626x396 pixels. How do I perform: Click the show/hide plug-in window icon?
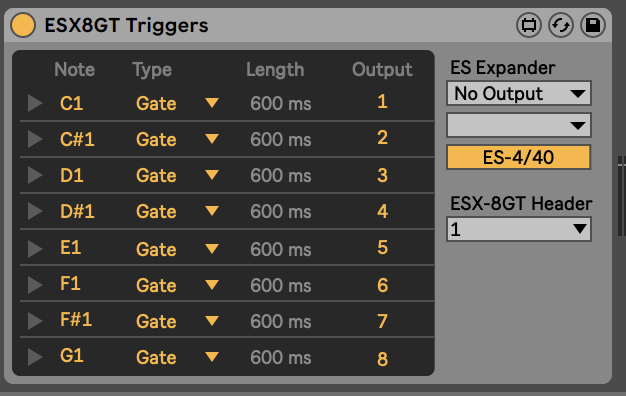pos(529,26)
